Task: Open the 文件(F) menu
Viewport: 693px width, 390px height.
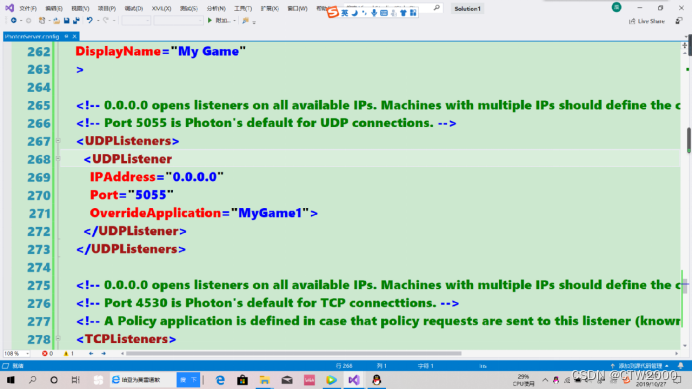Action: [28, 8]
